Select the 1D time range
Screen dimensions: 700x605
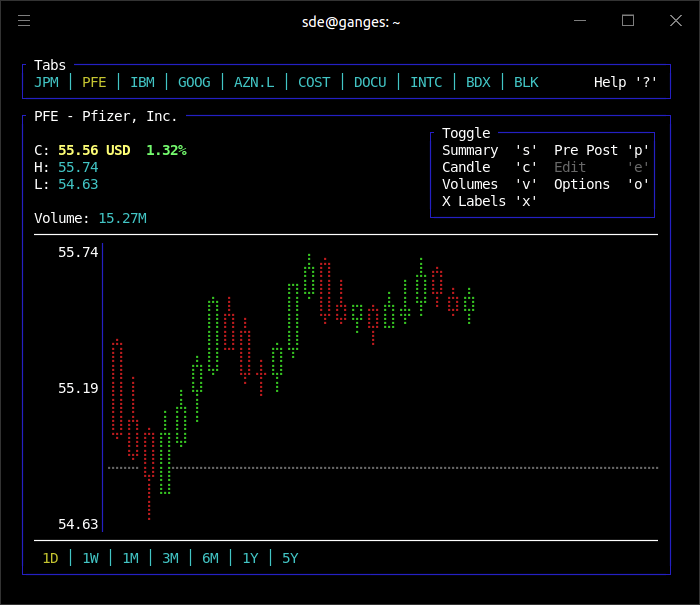(50, 559)
